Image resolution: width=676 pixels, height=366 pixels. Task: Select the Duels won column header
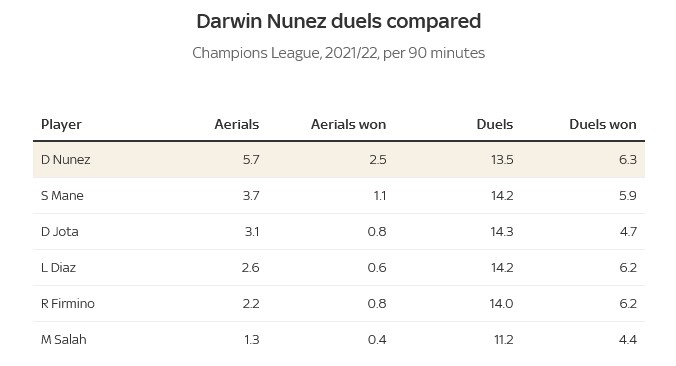(x=603, y=125)
